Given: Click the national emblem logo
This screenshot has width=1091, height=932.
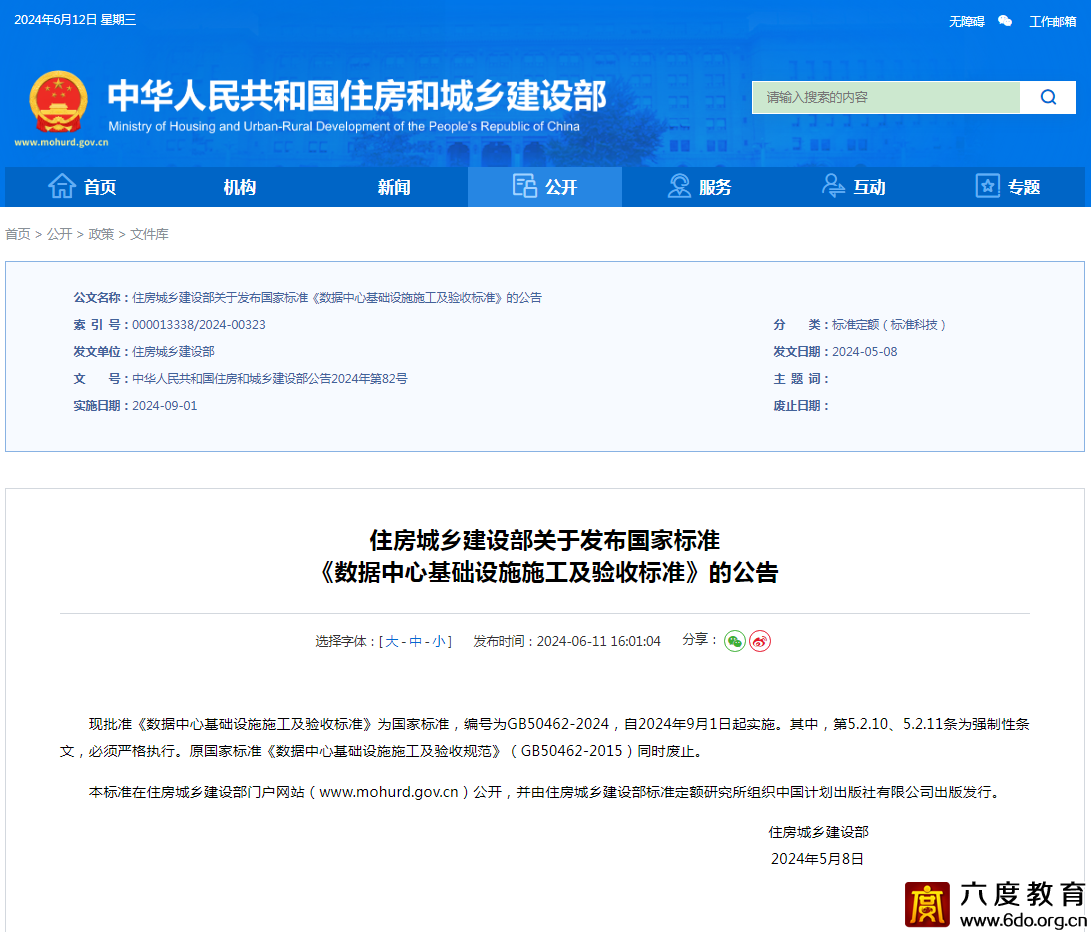Looking at the screenshot, I should pos(59,102).
